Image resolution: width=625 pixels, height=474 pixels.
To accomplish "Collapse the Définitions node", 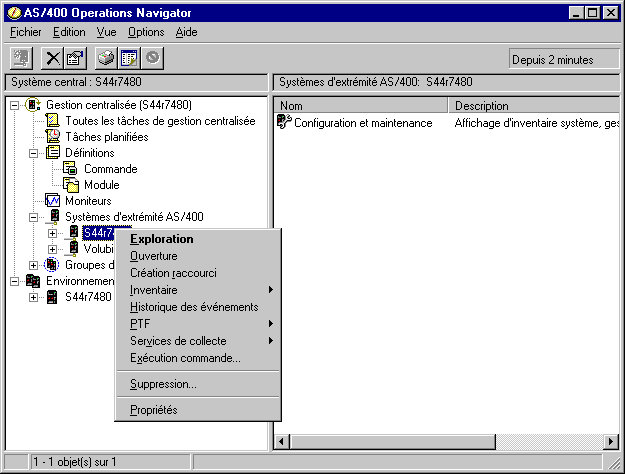I will [x=33, y=153].
